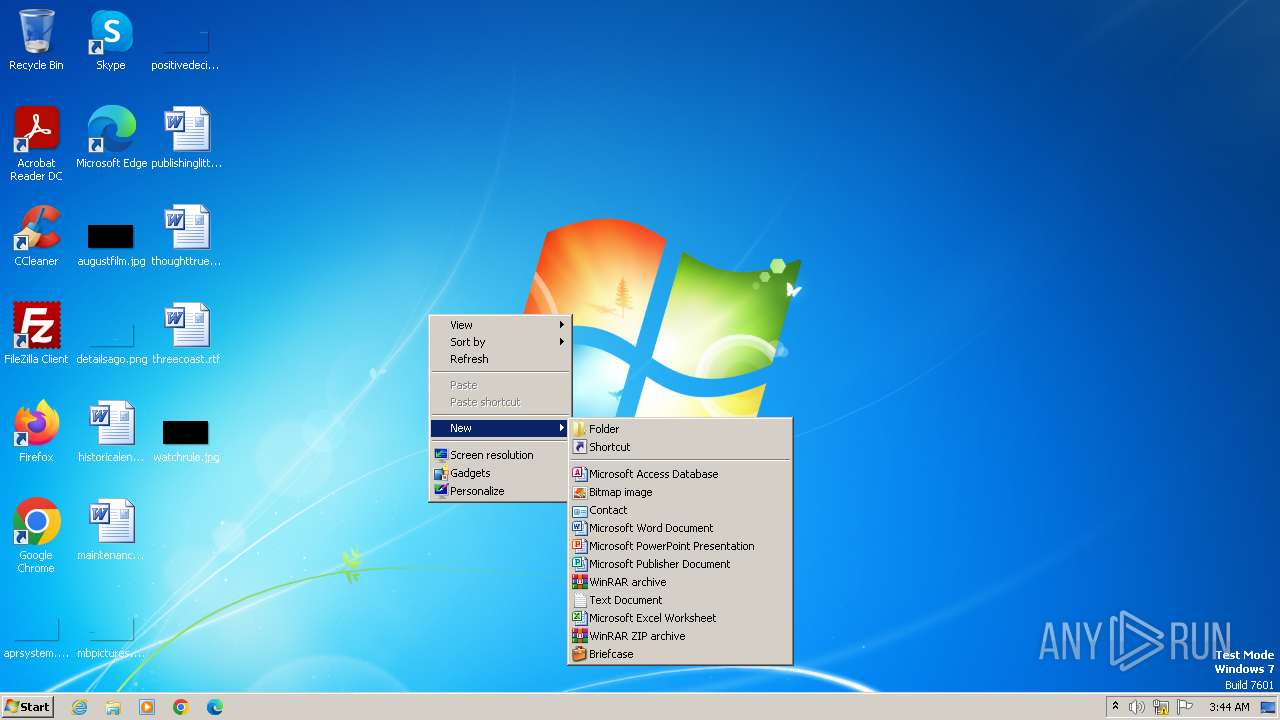
Task: Click the network tray icon
Action: (x=1161, y=707)
